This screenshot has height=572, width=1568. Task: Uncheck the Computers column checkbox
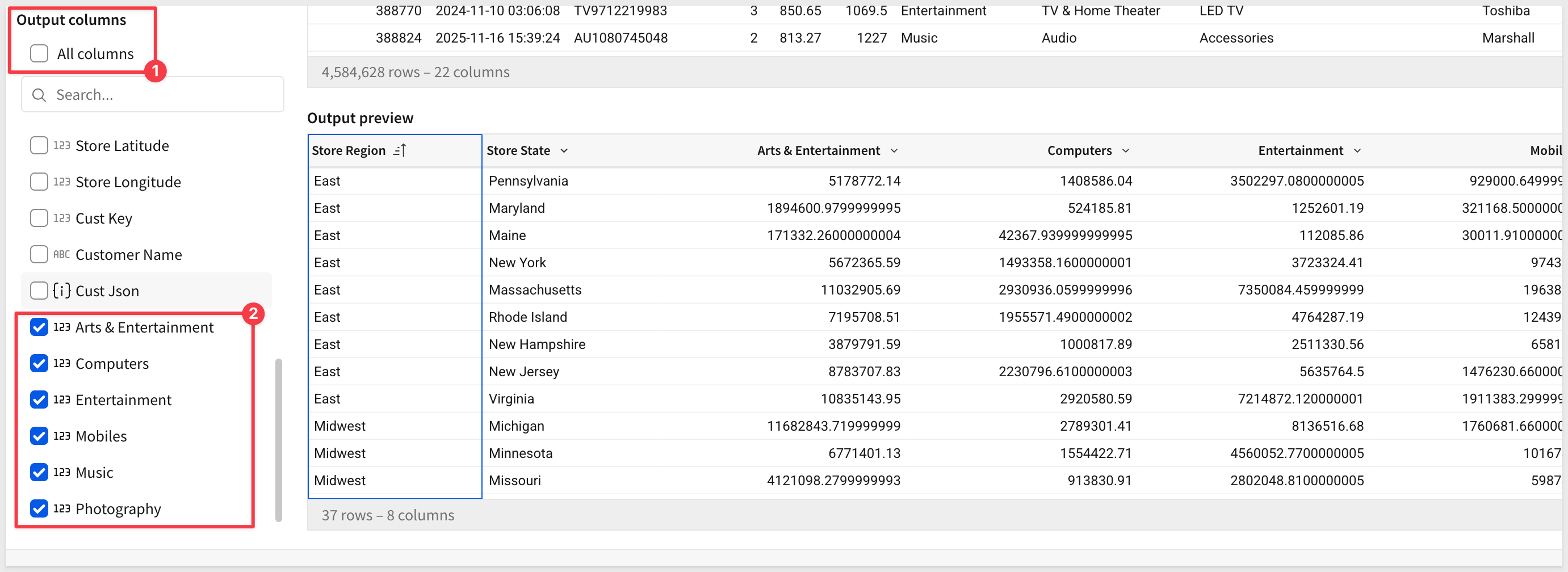[39, 363]
